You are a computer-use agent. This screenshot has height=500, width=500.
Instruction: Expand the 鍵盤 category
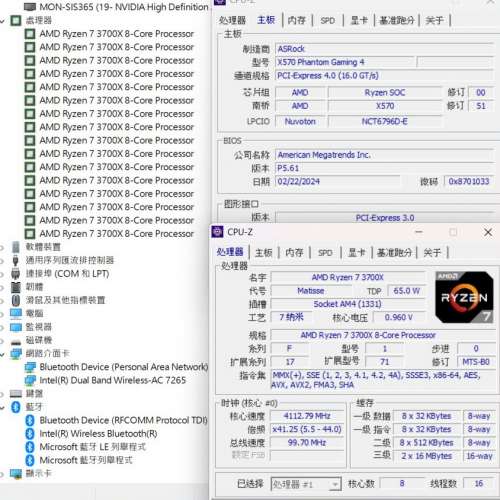coord(3,394)
